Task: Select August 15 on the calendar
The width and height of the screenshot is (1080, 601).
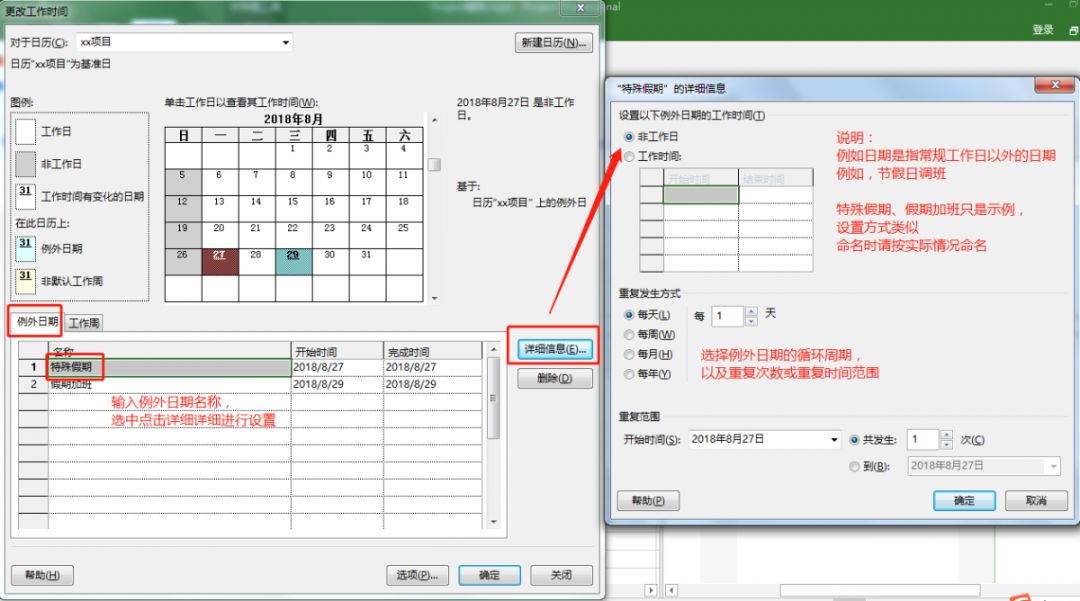Action: 293,209
